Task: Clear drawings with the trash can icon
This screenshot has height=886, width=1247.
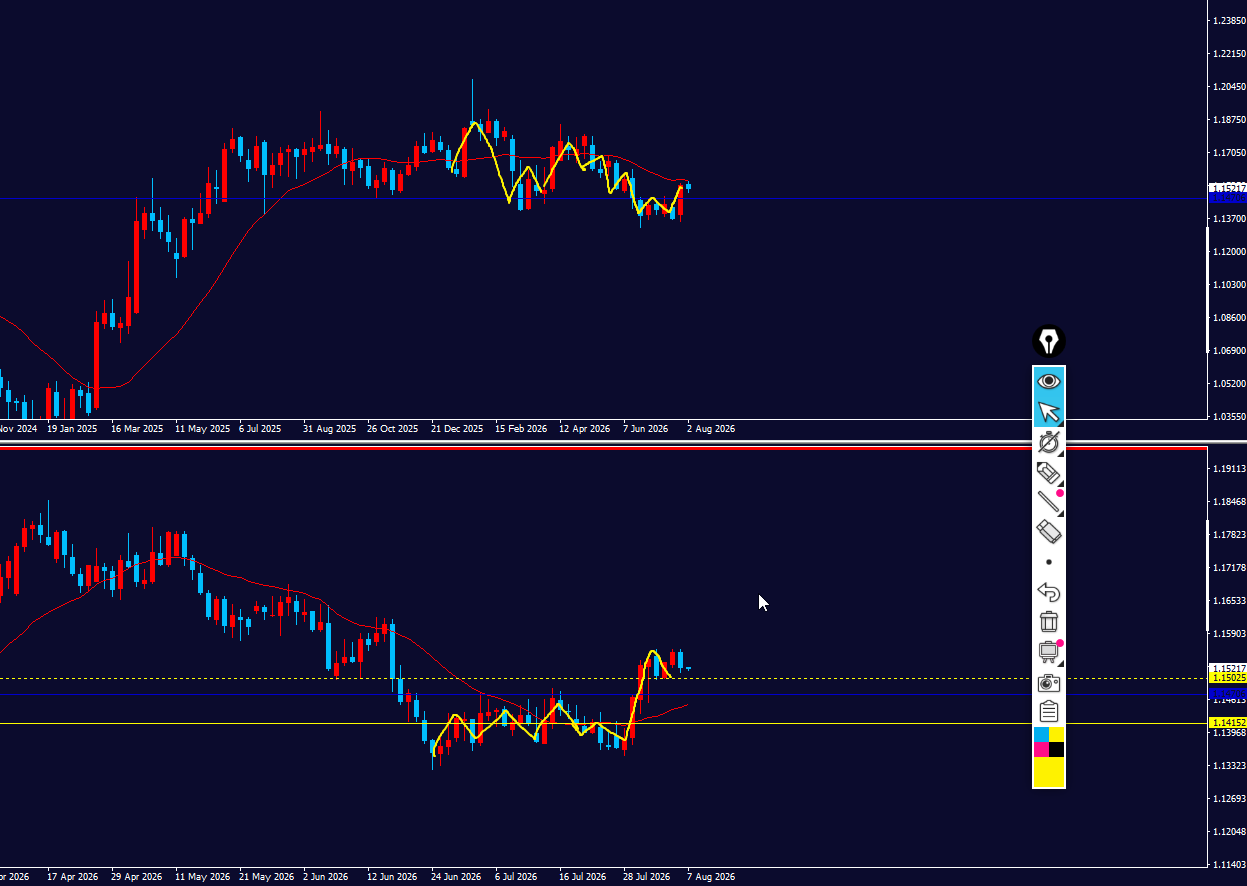Action: pyautogui.click(x=1049, y=622)
